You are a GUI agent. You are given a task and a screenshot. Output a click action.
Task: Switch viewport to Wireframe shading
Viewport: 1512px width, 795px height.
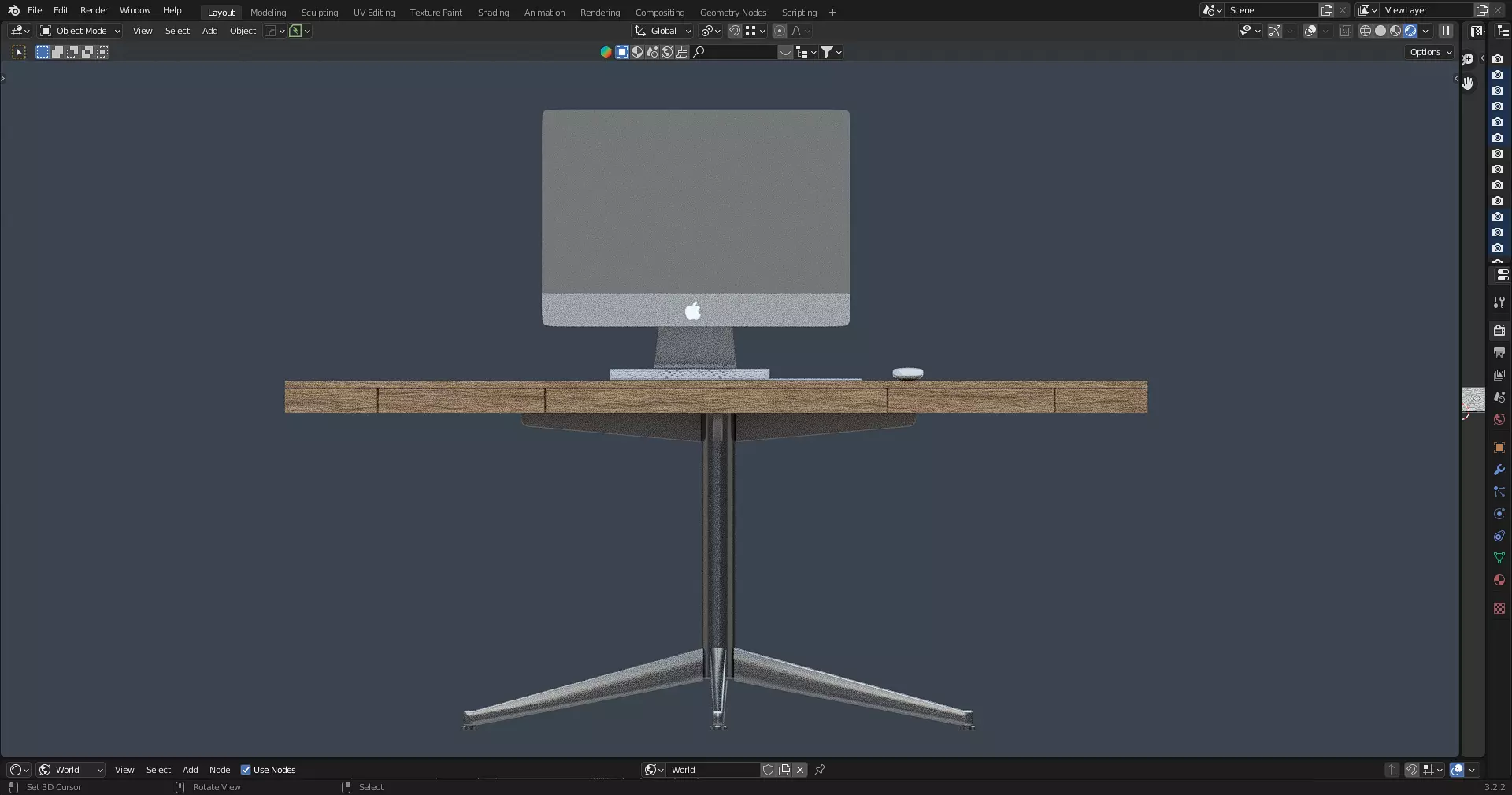point(1366,31)
